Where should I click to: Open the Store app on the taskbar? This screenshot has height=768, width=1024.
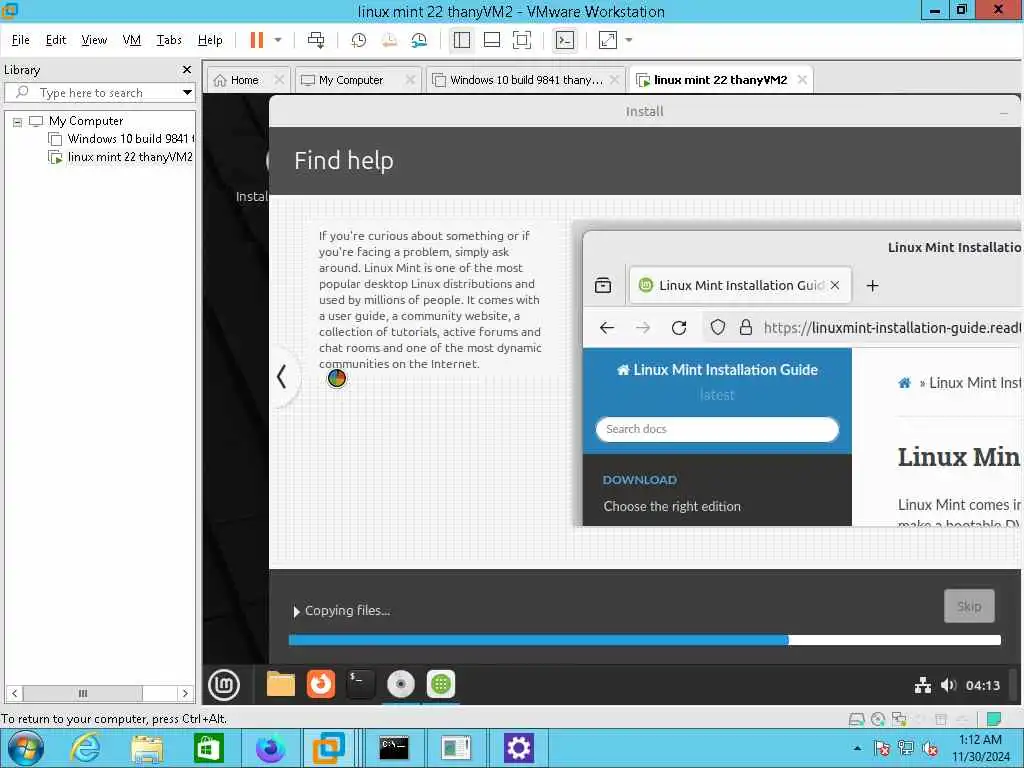pos(208,748)
